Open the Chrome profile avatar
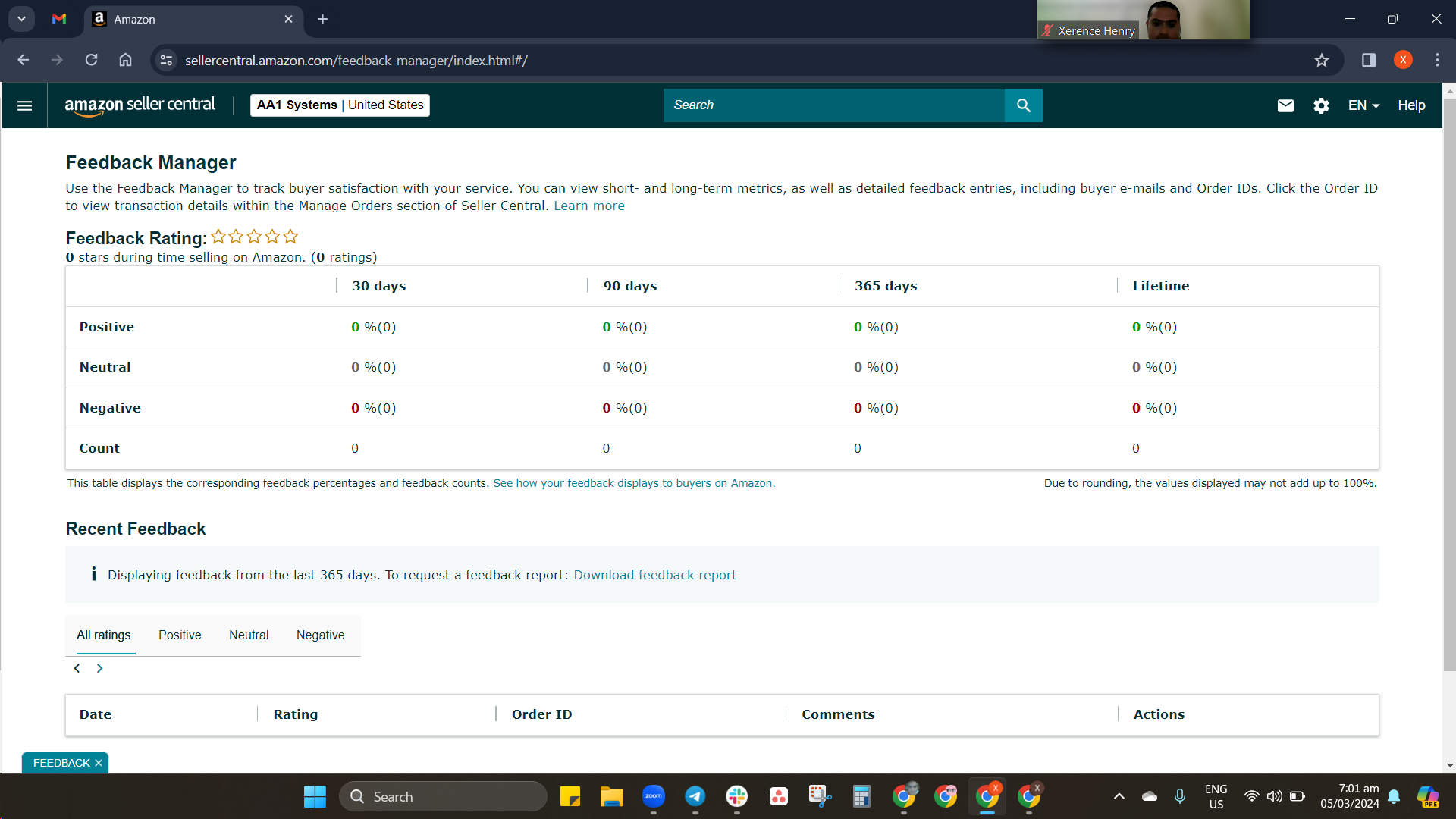Image resolution: width=1456 pixels, height=819 pixels. pos(1403,60)
